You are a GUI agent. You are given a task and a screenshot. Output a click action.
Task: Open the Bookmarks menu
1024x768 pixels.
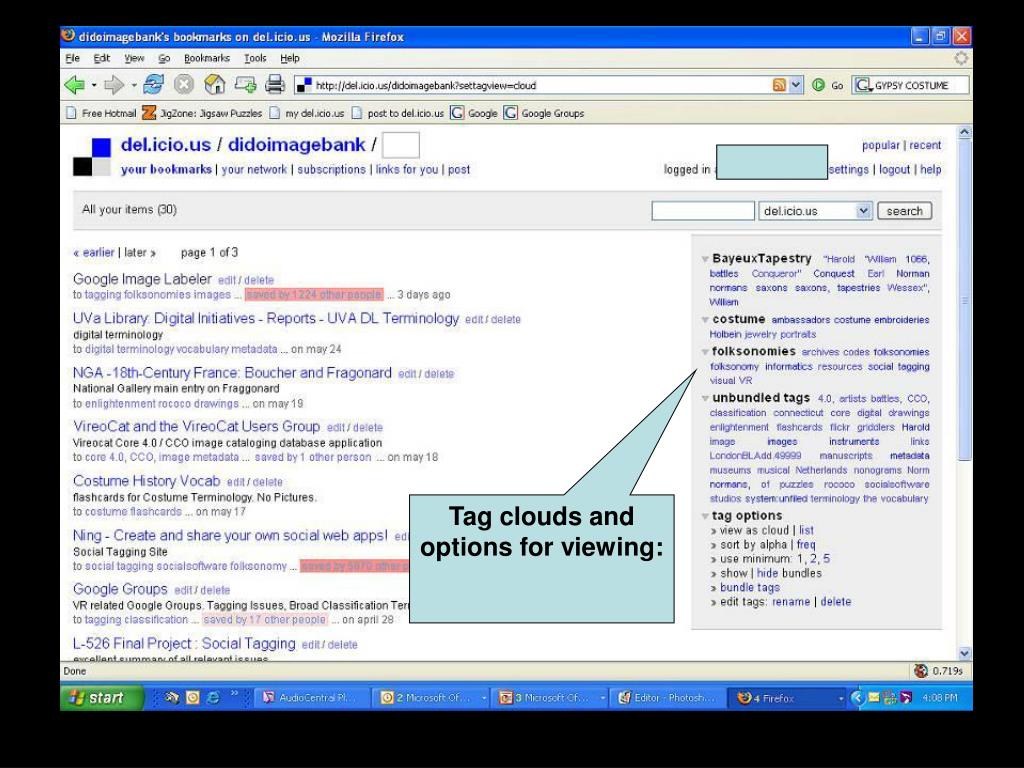click(207, 58)
